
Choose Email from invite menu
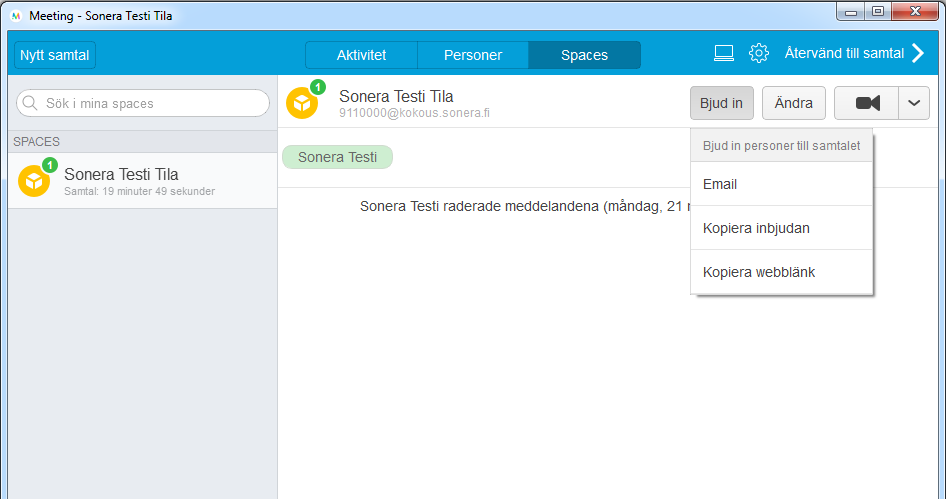pyautogui.click(x=781, y=184)
